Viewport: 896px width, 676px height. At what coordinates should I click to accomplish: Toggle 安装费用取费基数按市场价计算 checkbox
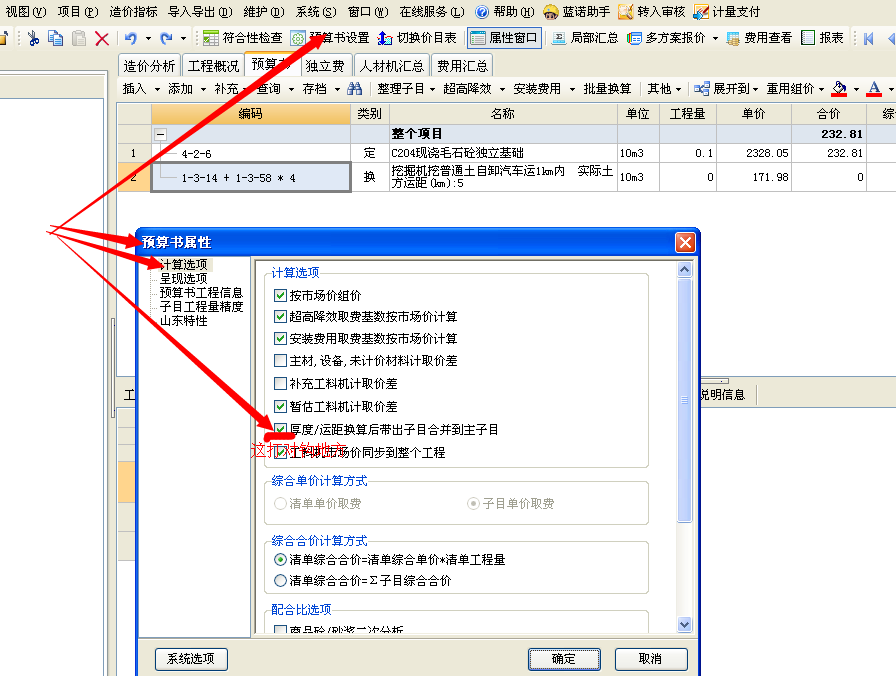pos(280,339)
